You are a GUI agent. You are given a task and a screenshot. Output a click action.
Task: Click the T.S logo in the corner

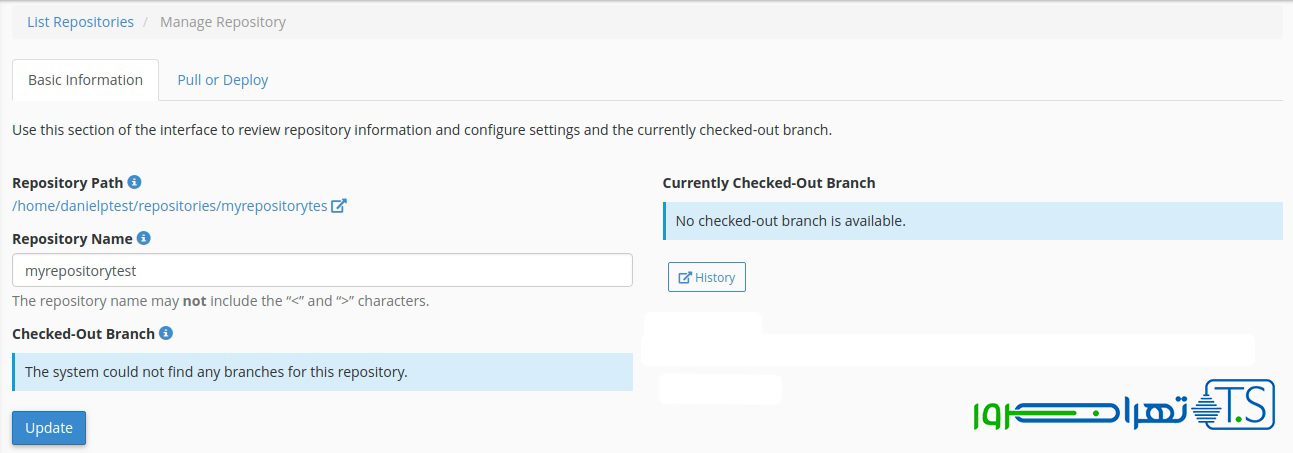[x=1239, y=406]
